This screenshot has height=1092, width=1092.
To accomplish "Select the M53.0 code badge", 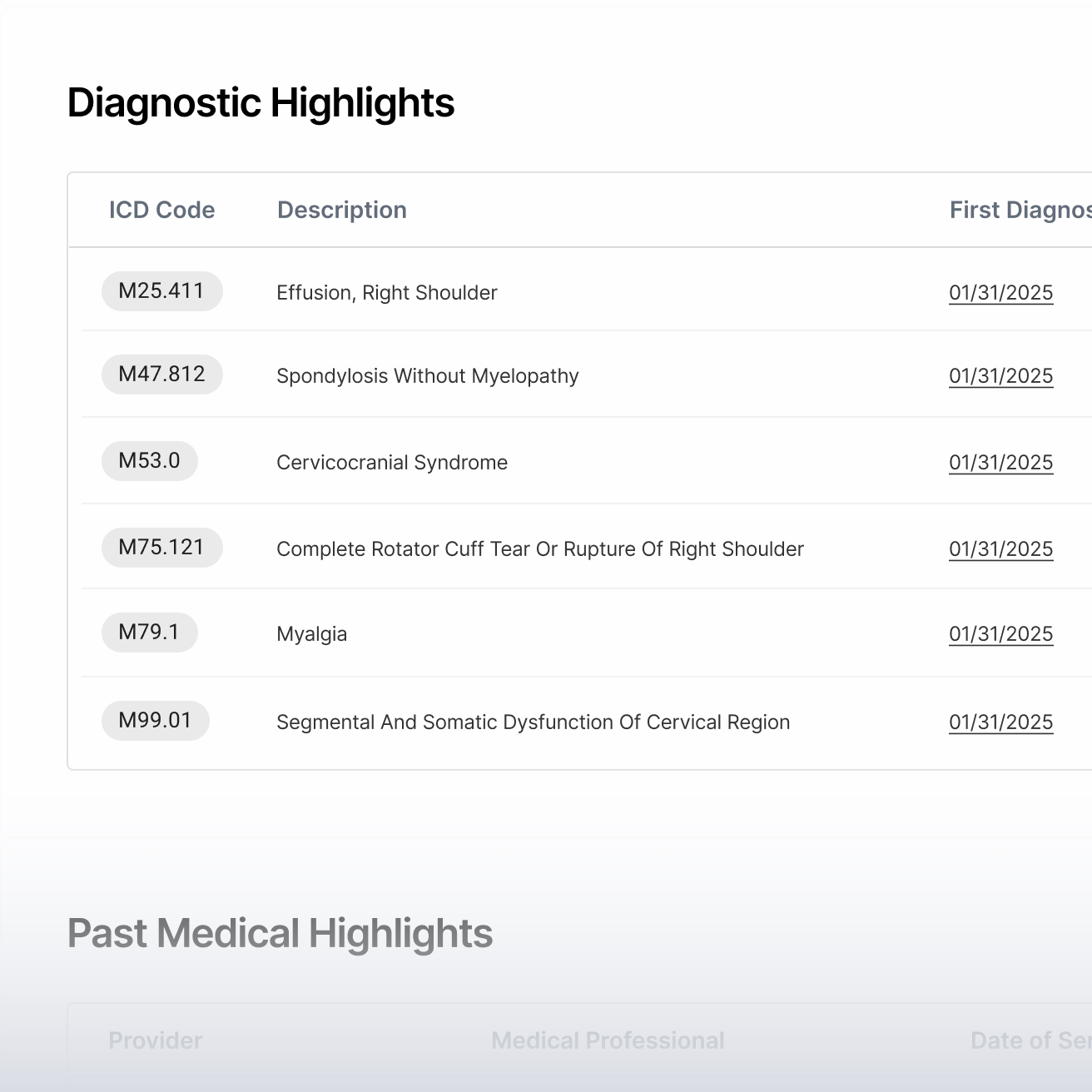I will tap(150, 461).
